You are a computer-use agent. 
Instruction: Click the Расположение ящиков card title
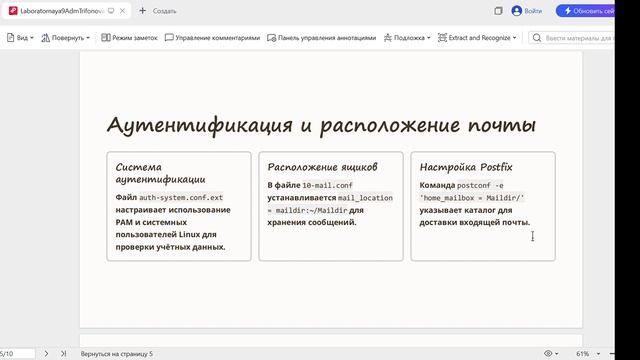(322, 167)
